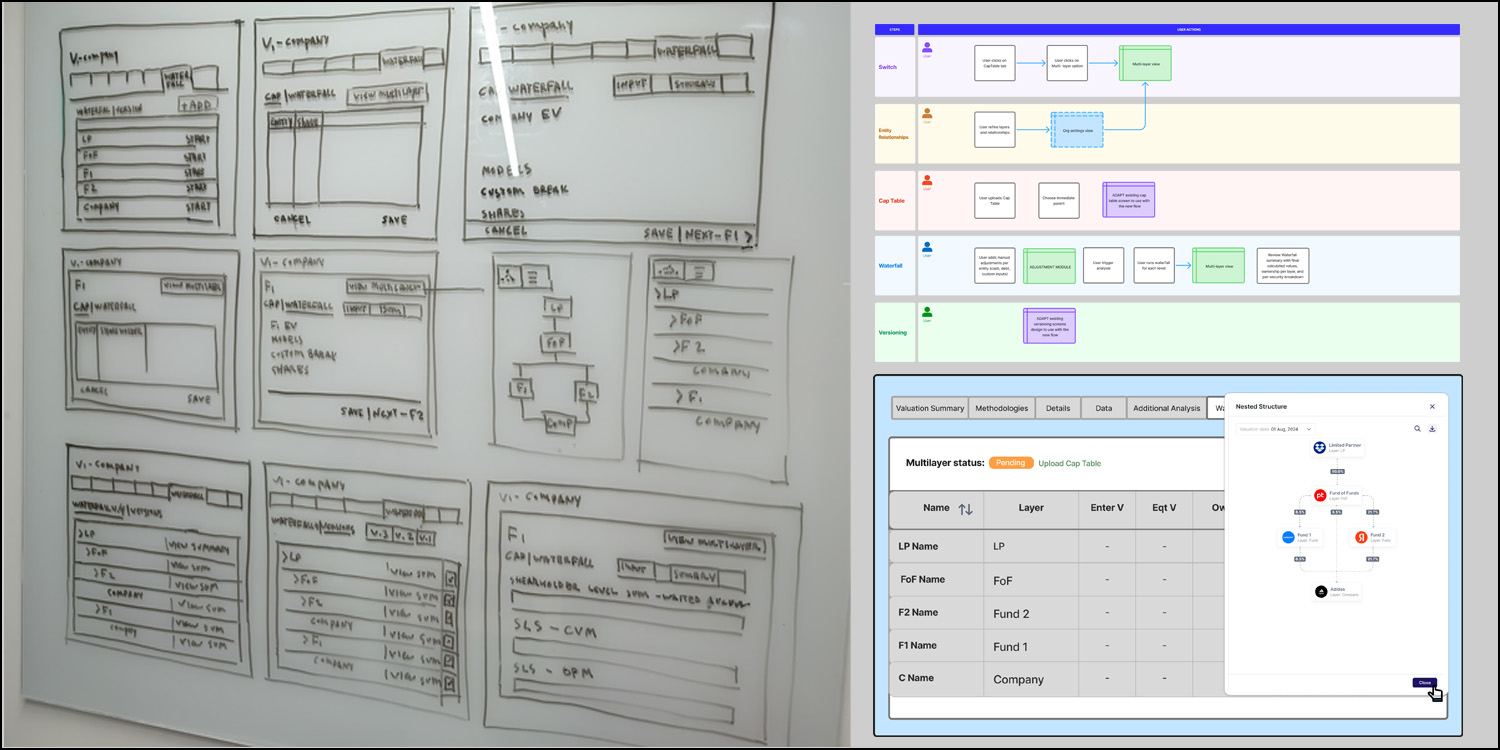1500x750 pixels.
Task: Click the Fund 2 node logo
Action: pyautogui.click(x=1361, y=537)
